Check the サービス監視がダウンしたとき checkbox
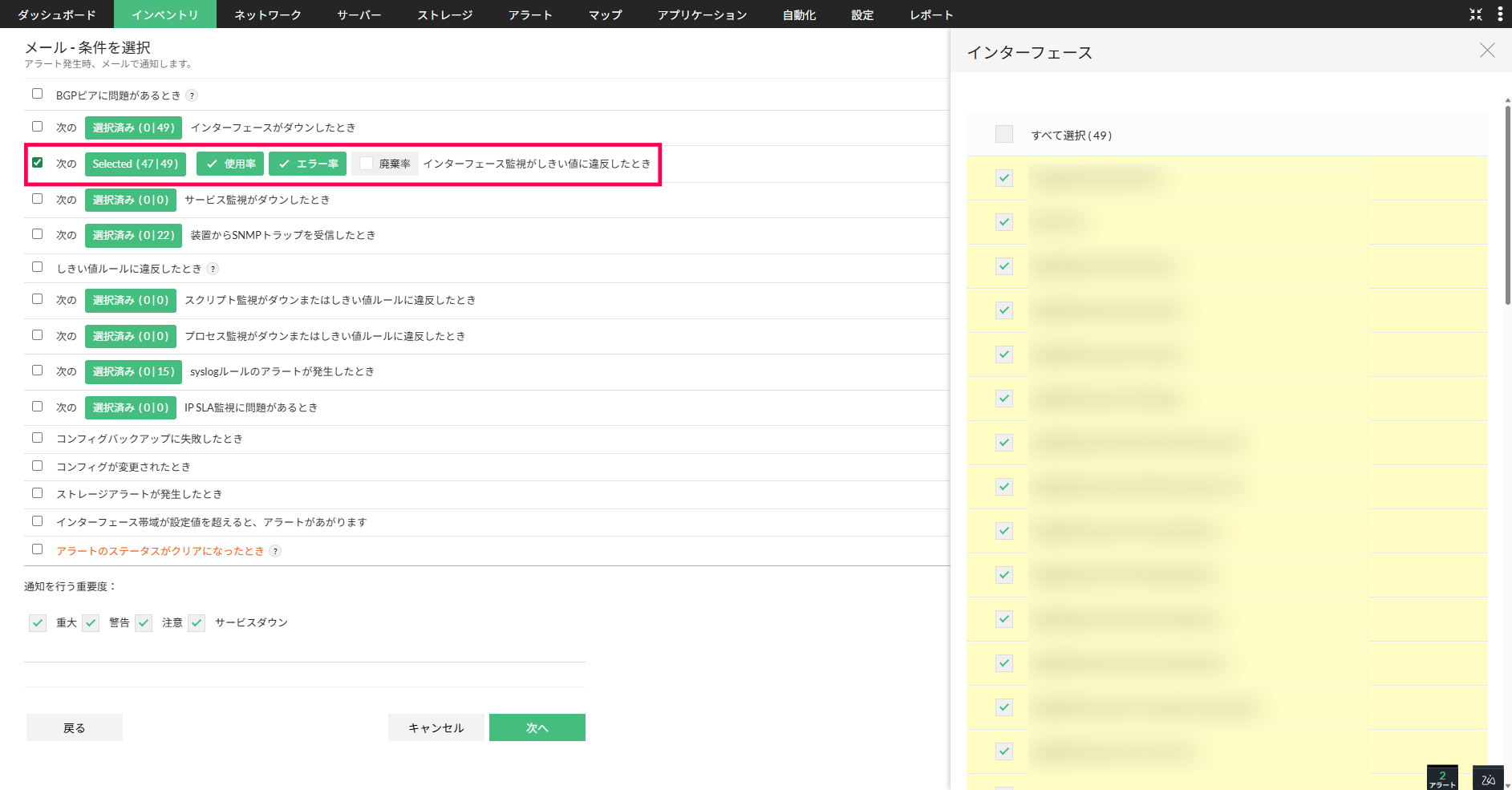1512x790 pixels. [37, 199]
